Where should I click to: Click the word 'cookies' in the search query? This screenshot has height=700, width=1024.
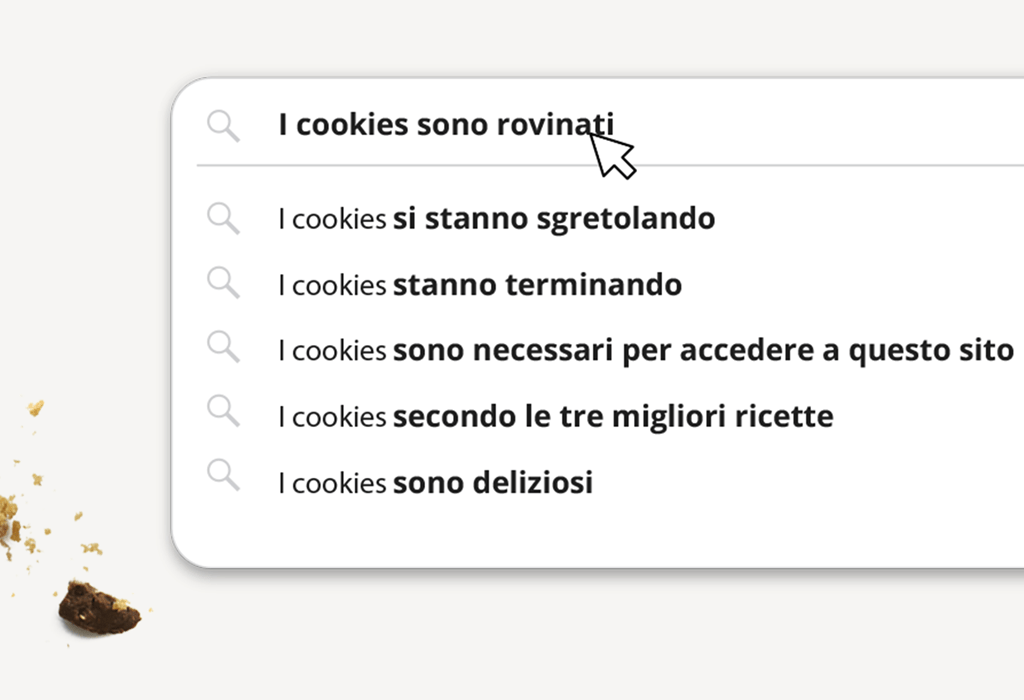point(353,125)
